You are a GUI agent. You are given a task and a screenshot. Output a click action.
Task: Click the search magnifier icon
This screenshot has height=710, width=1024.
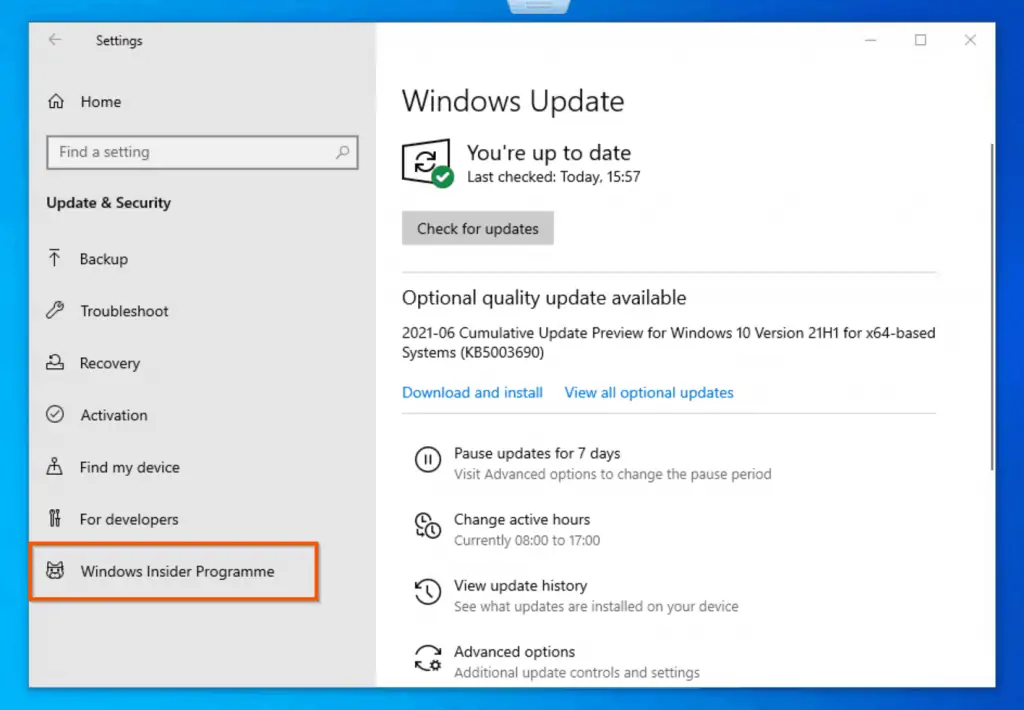(x=342, y=152)
